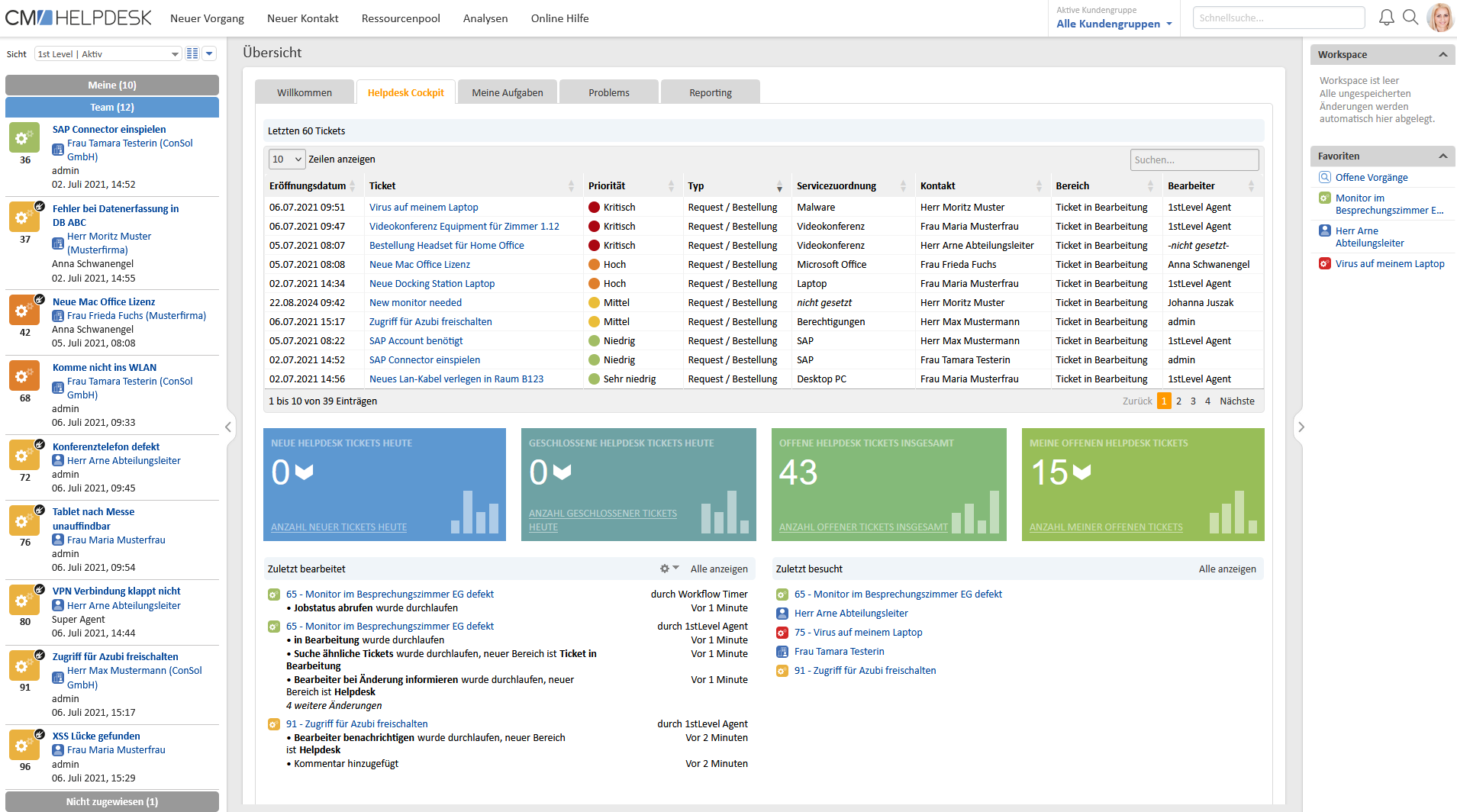Click table Suchen filter field
Screen dimensions: 1457x812
point(1194,159)
